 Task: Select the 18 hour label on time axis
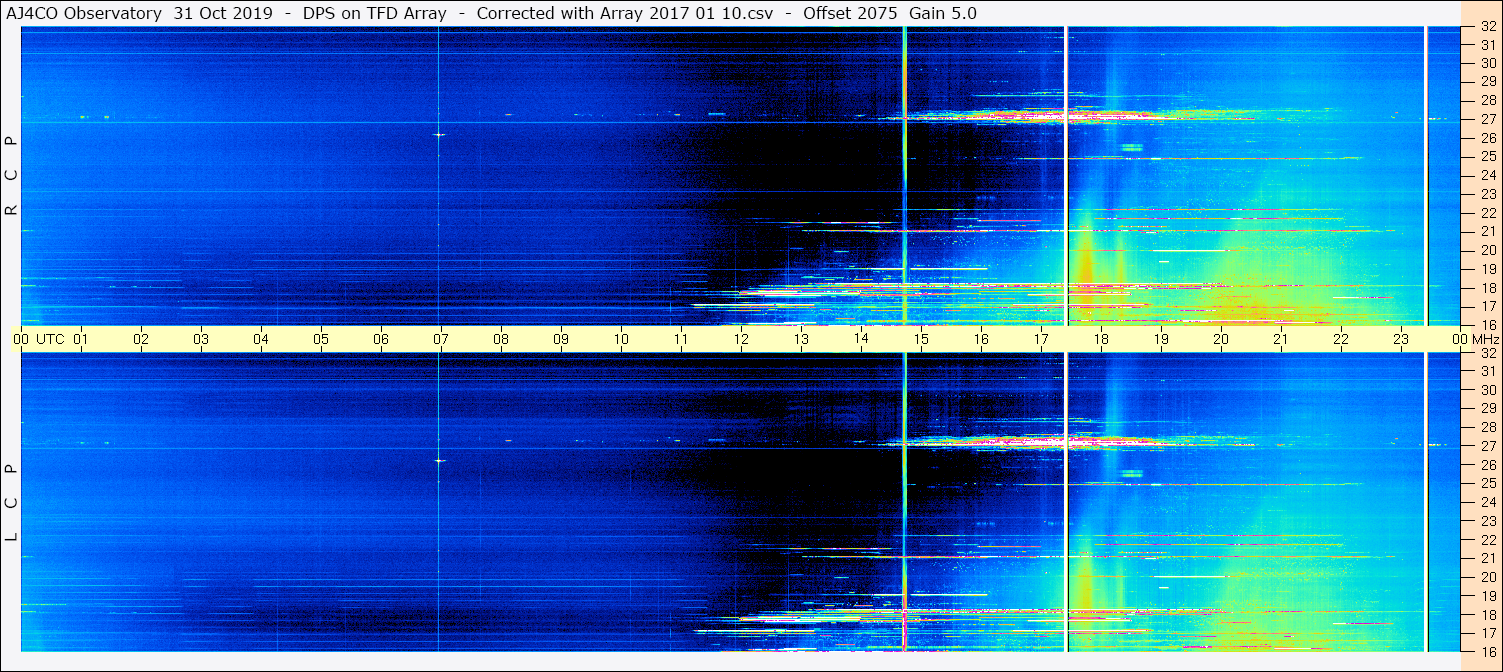click(1101, 339)
